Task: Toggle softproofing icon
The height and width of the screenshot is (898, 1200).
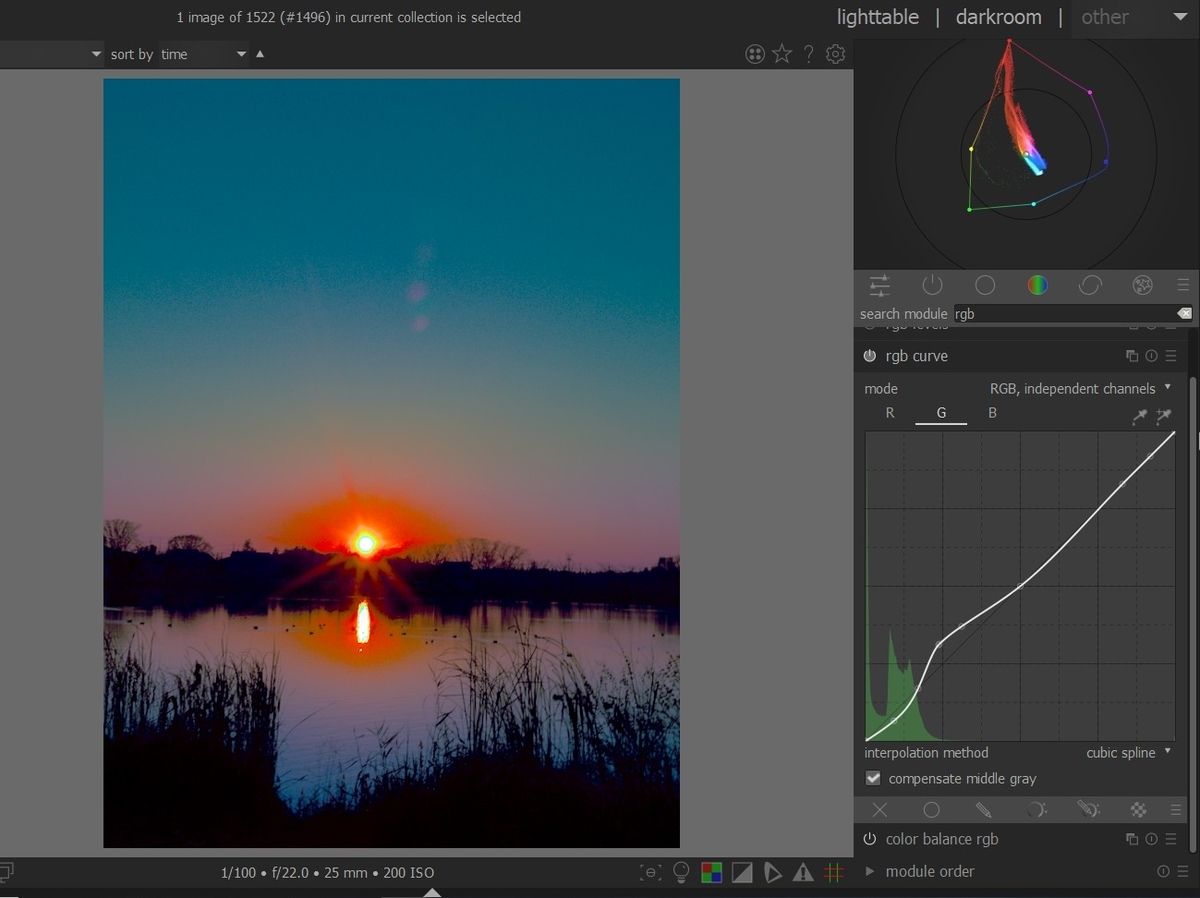Action: (x=773, y=873)
